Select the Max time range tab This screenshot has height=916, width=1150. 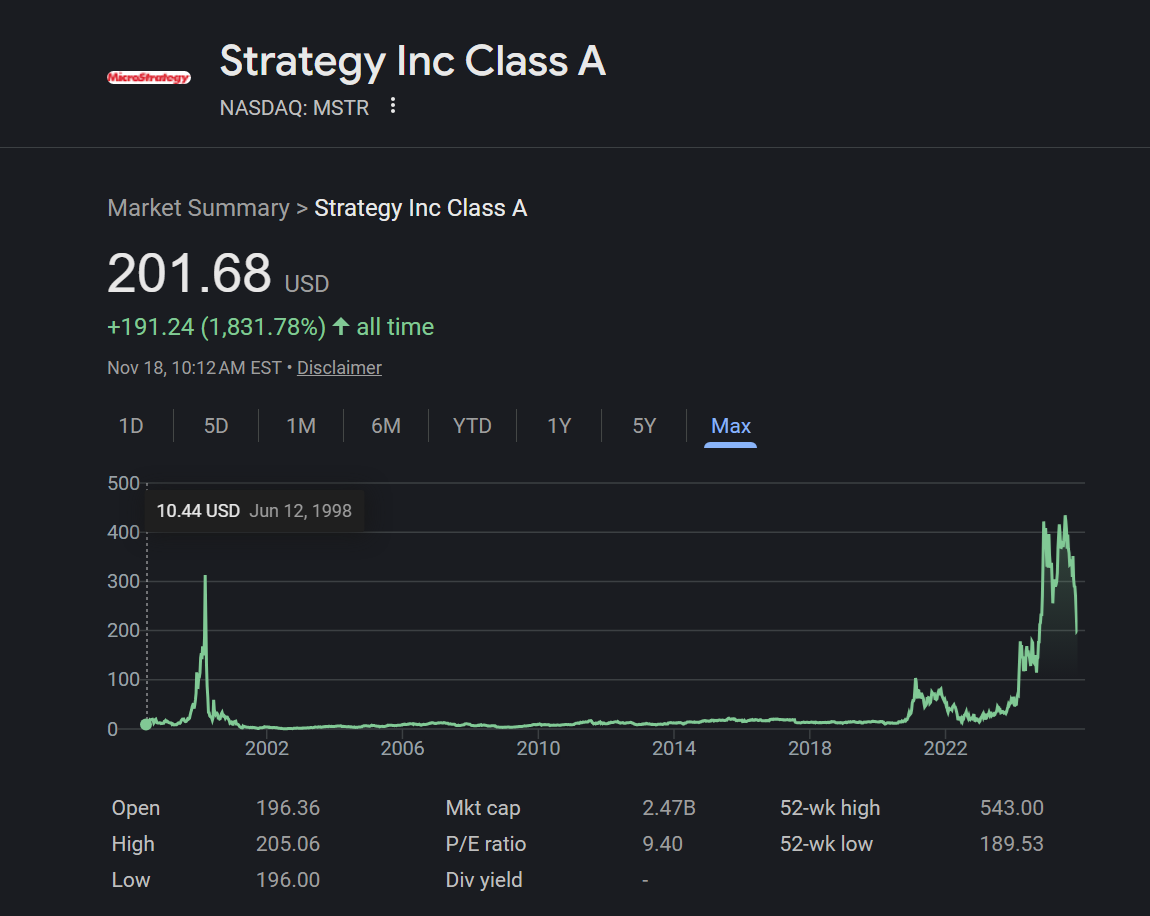tap(730, 426)
